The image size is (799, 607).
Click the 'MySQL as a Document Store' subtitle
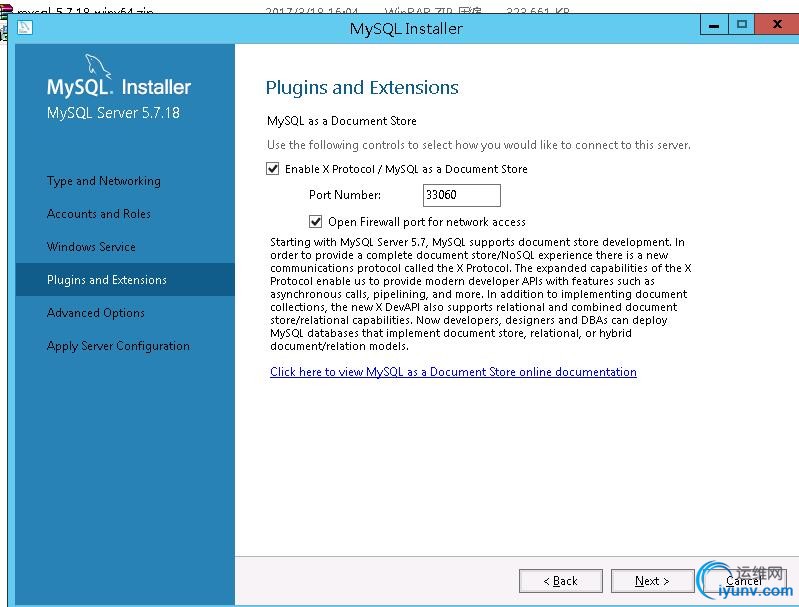(341, 121)
